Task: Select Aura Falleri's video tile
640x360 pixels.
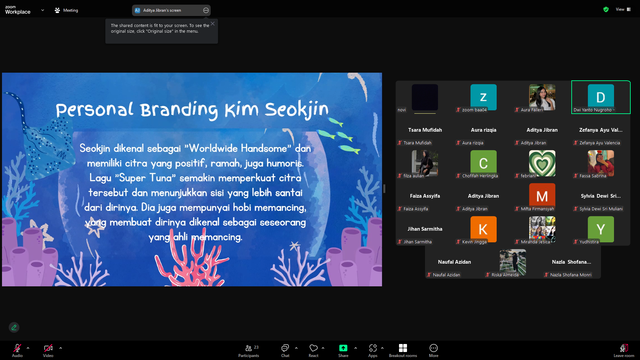Action: (542, 97)
